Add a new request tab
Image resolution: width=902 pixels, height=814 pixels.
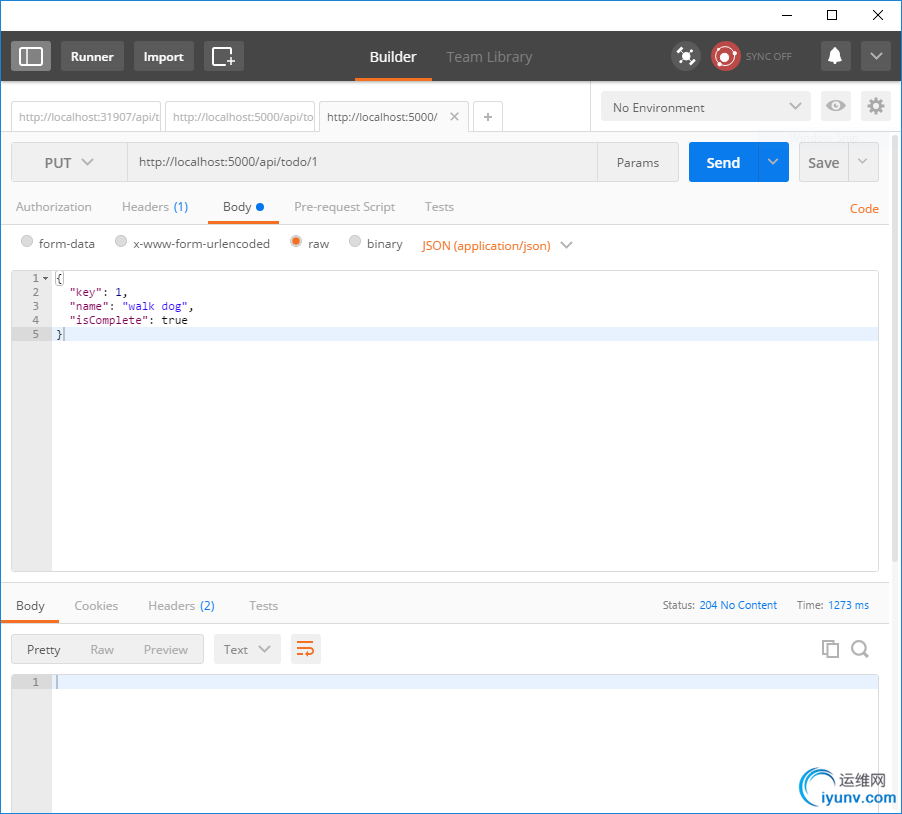click(x=488, y=117)
